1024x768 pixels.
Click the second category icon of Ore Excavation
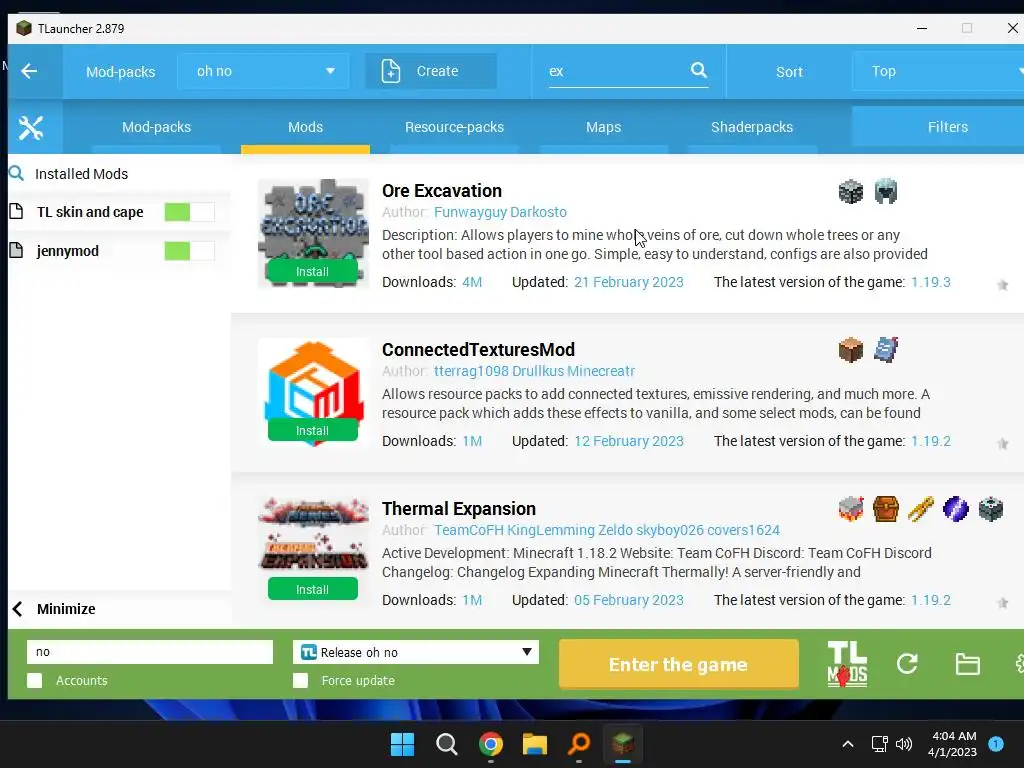pos(886,191)
